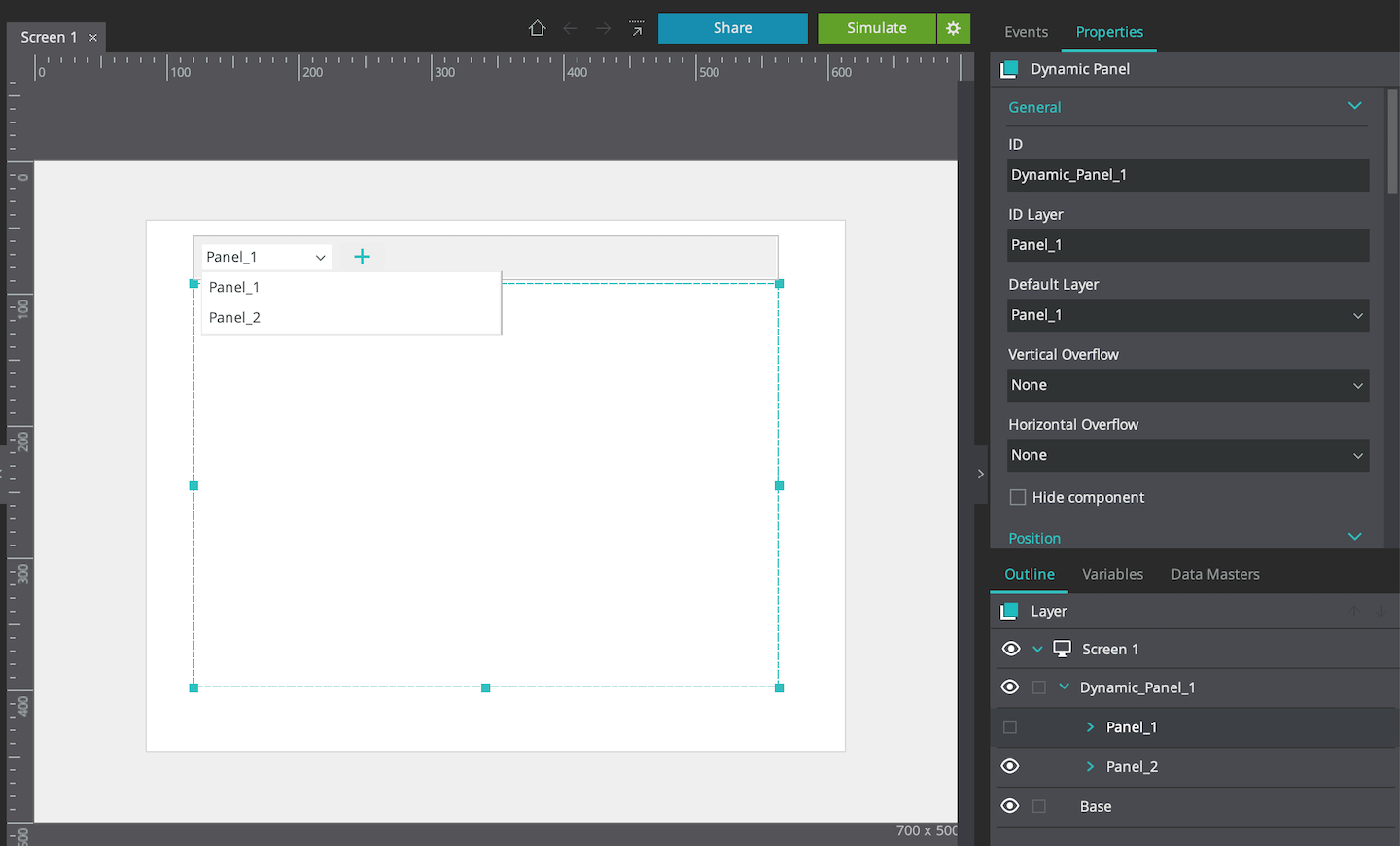The image size is (1400, 846).
Task: Click the Simulate button
Action: (x=876, y=28)
